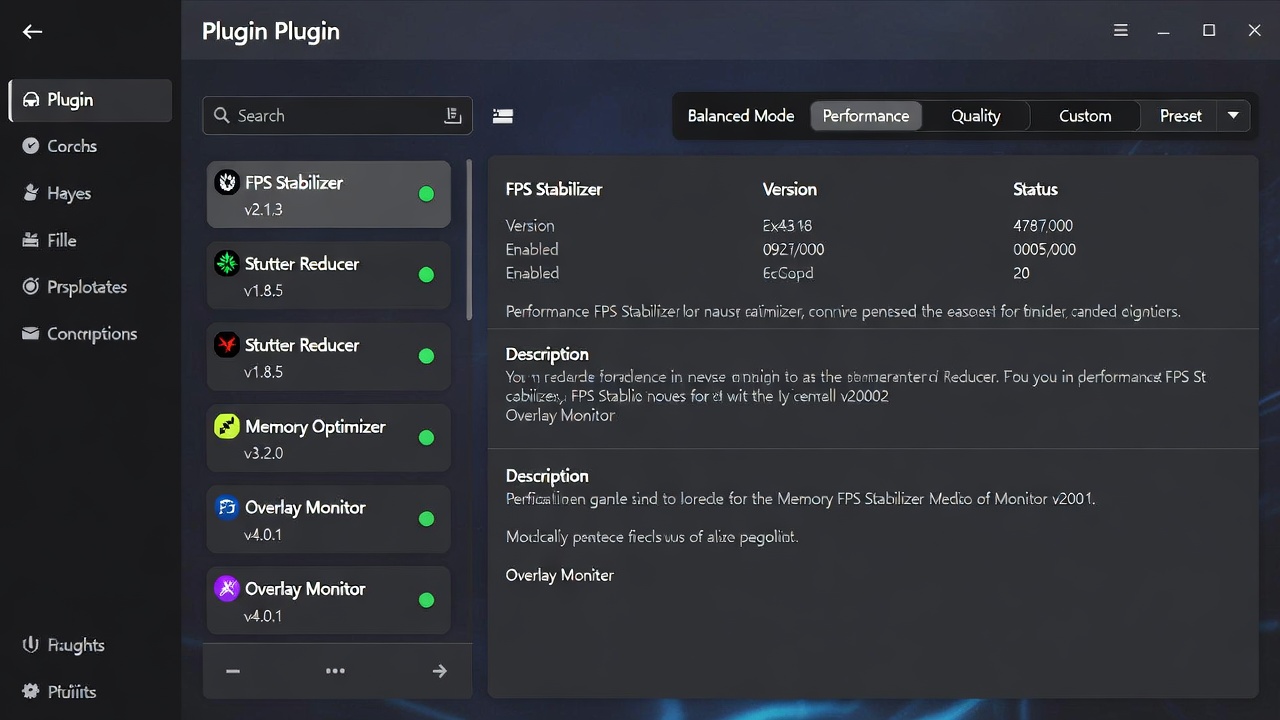The height and width of the screenshot is (720, 1280).
Task: Toggle second Stutter Reducer status dot
Action: pyautogui.click(x=426, y=356)
